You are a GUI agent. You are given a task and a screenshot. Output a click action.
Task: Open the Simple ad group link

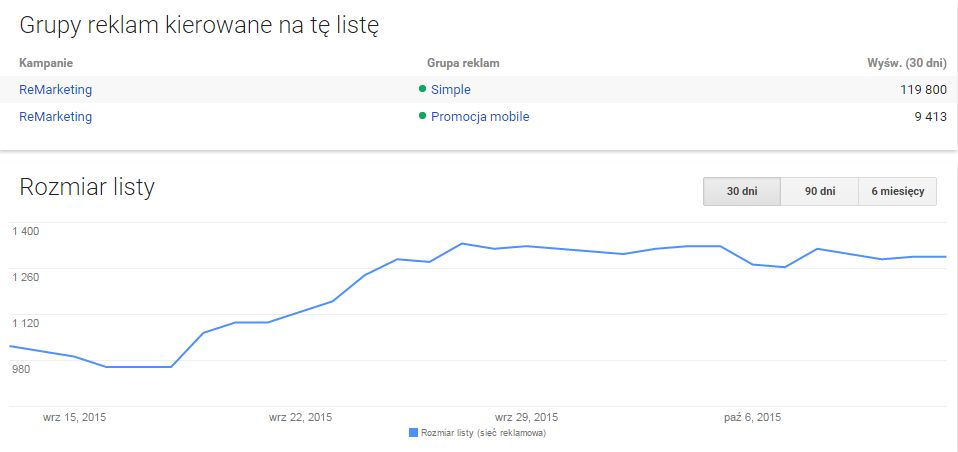(x=450, y=90)
